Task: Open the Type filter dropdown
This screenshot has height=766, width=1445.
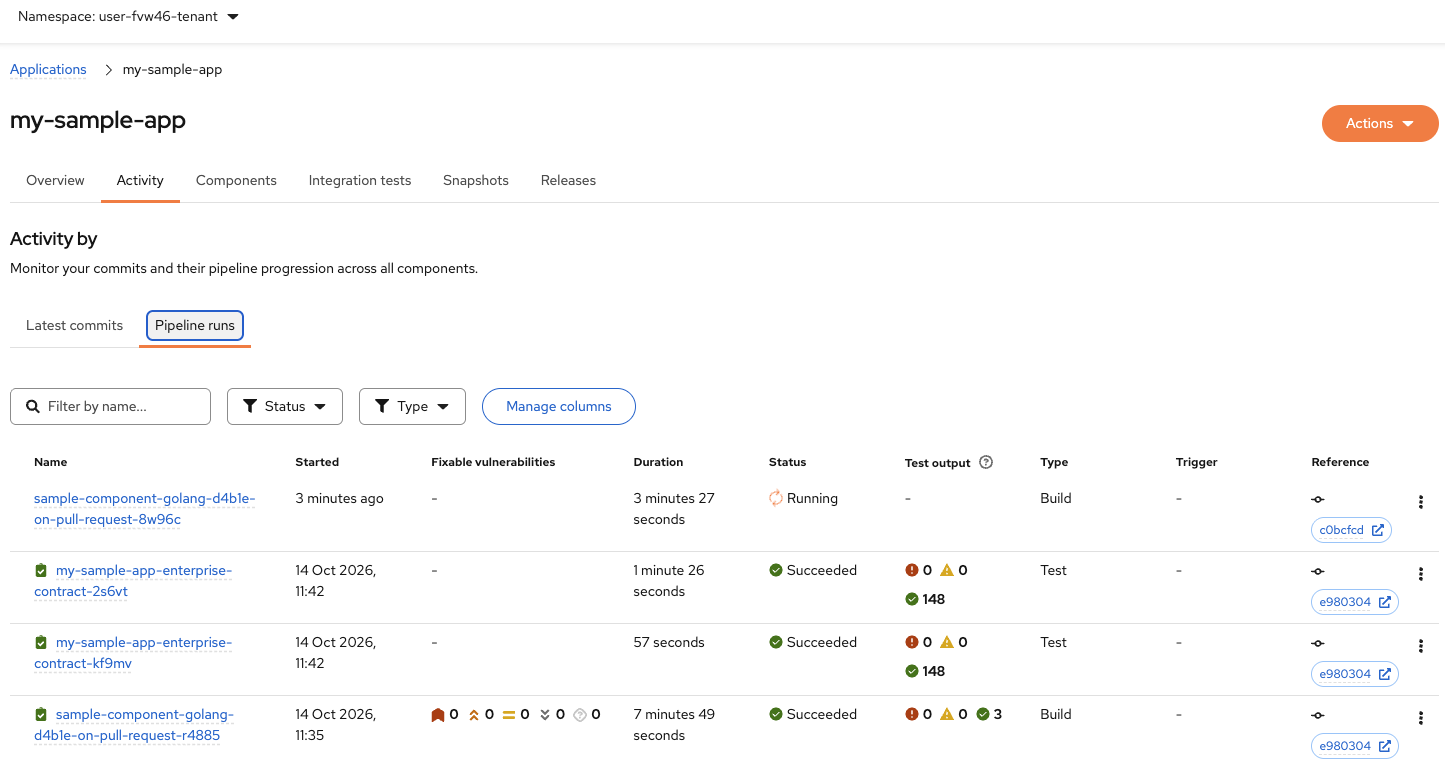Action: pos(412,406)
